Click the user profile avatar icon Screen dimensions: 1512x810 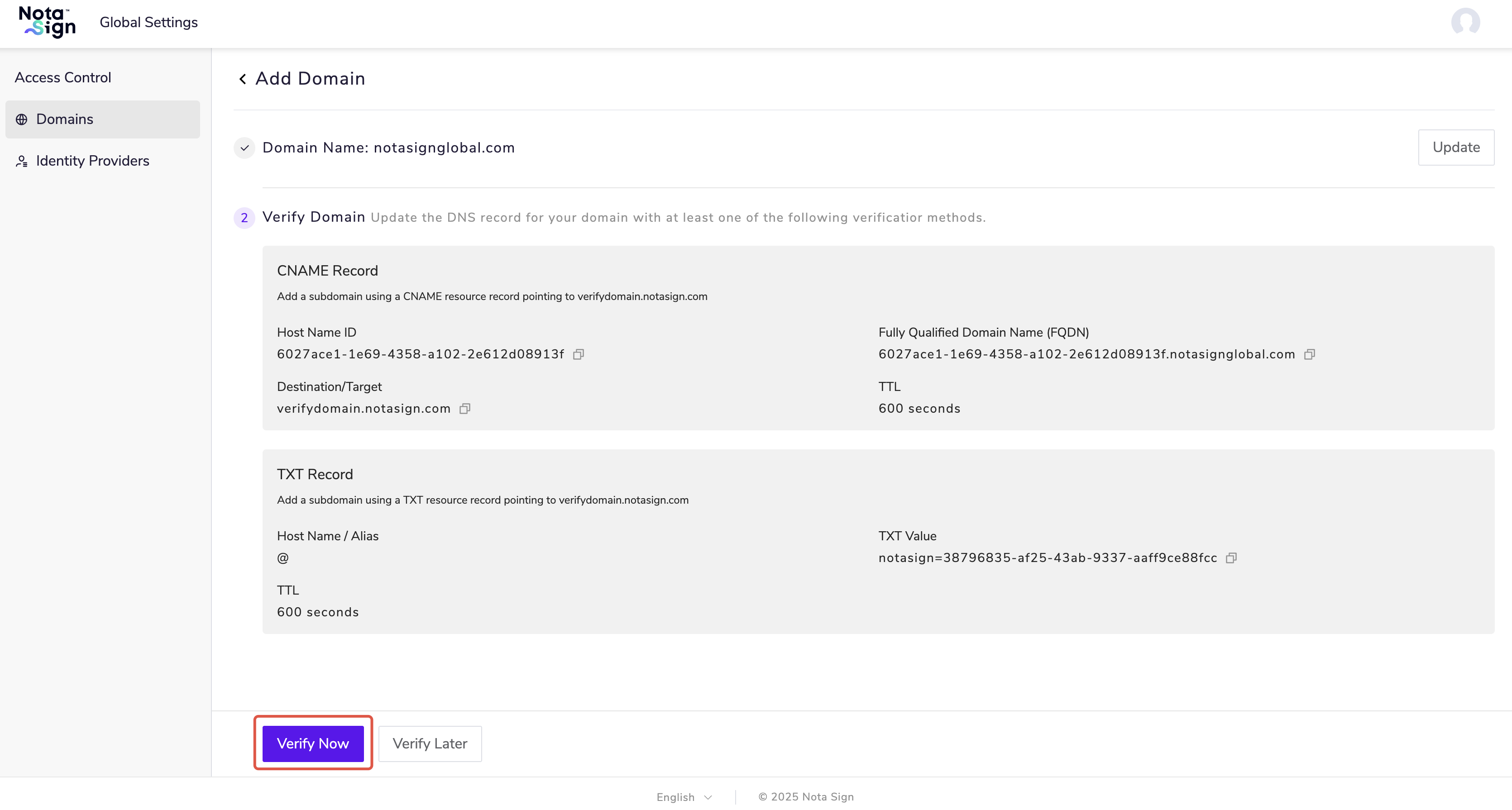[x=1465, y=22]
